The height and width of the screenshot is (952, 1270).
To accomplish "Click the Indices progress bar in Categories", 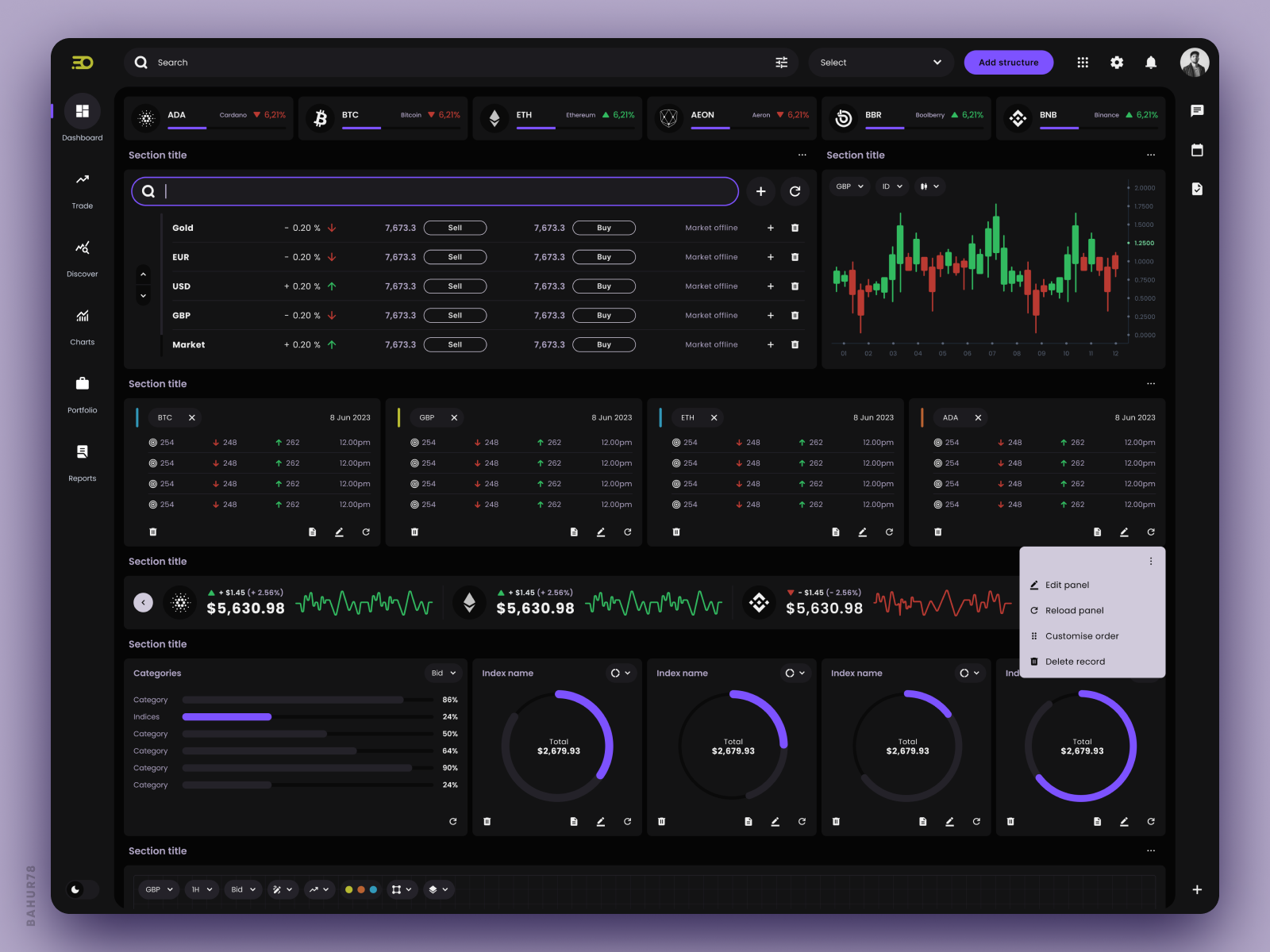I will tap(226, 716).
